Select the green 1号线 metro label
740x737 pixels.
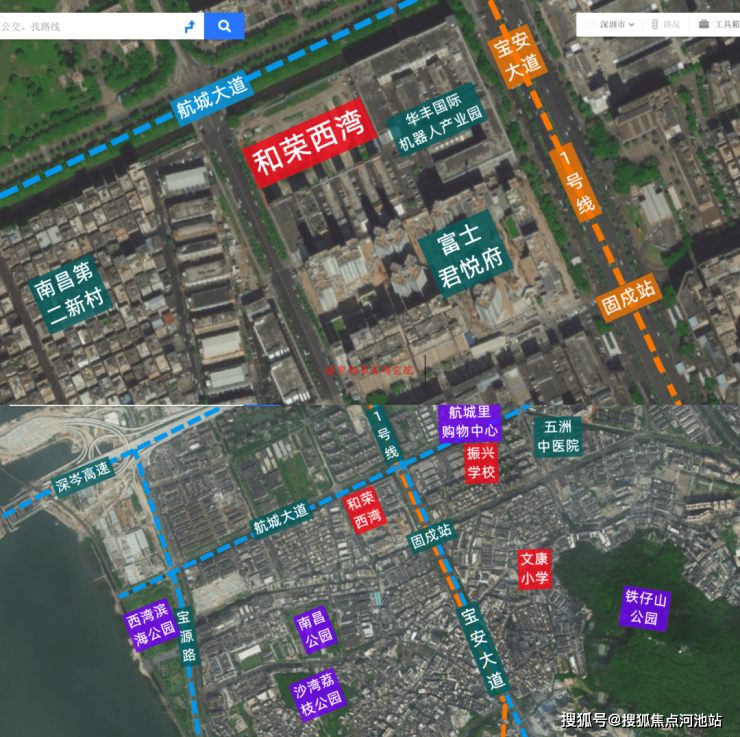384,436
